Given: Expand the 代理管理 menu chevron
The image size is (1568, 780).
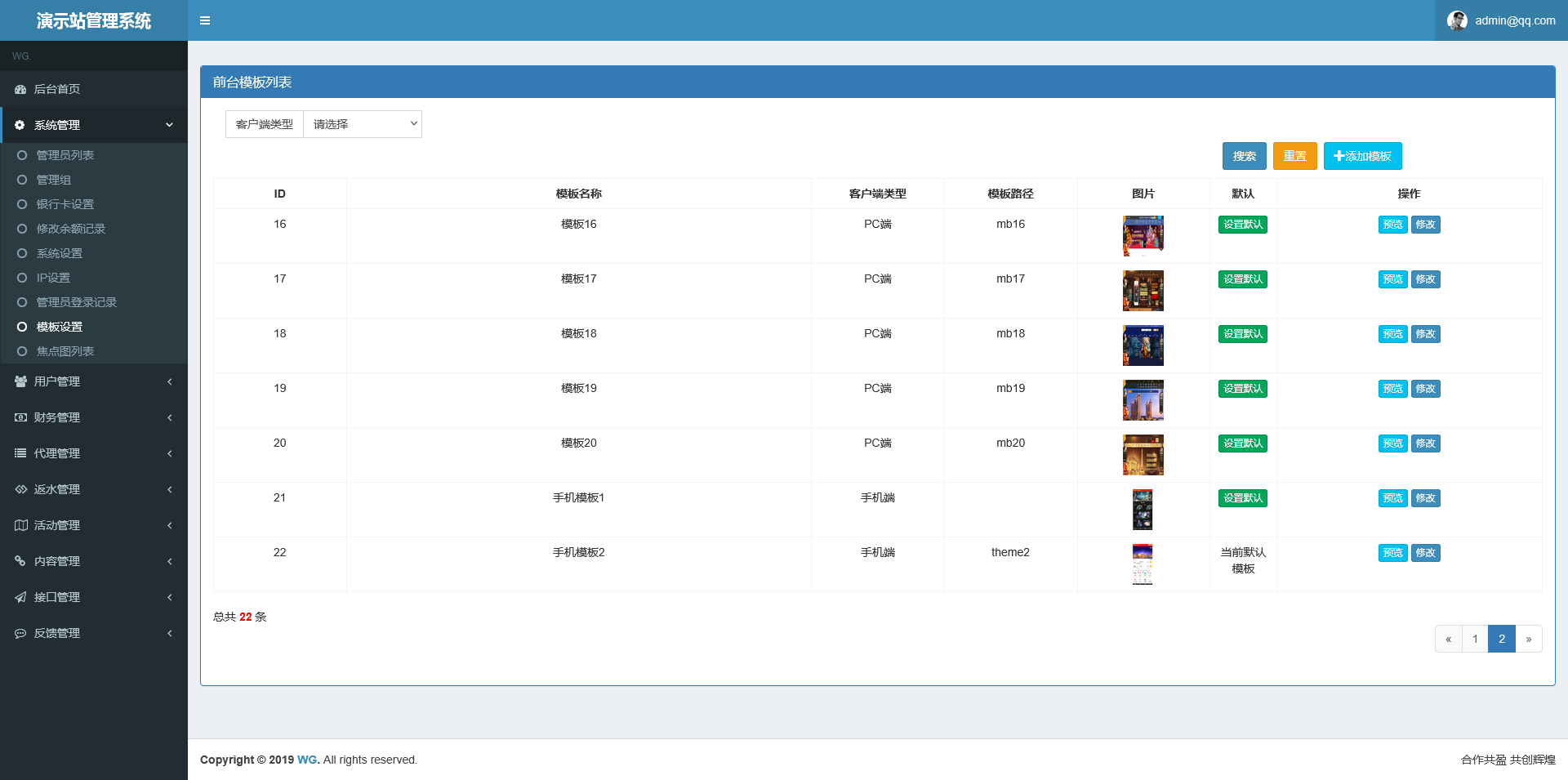Looking at the screenshot, I should tap(170, 453).
